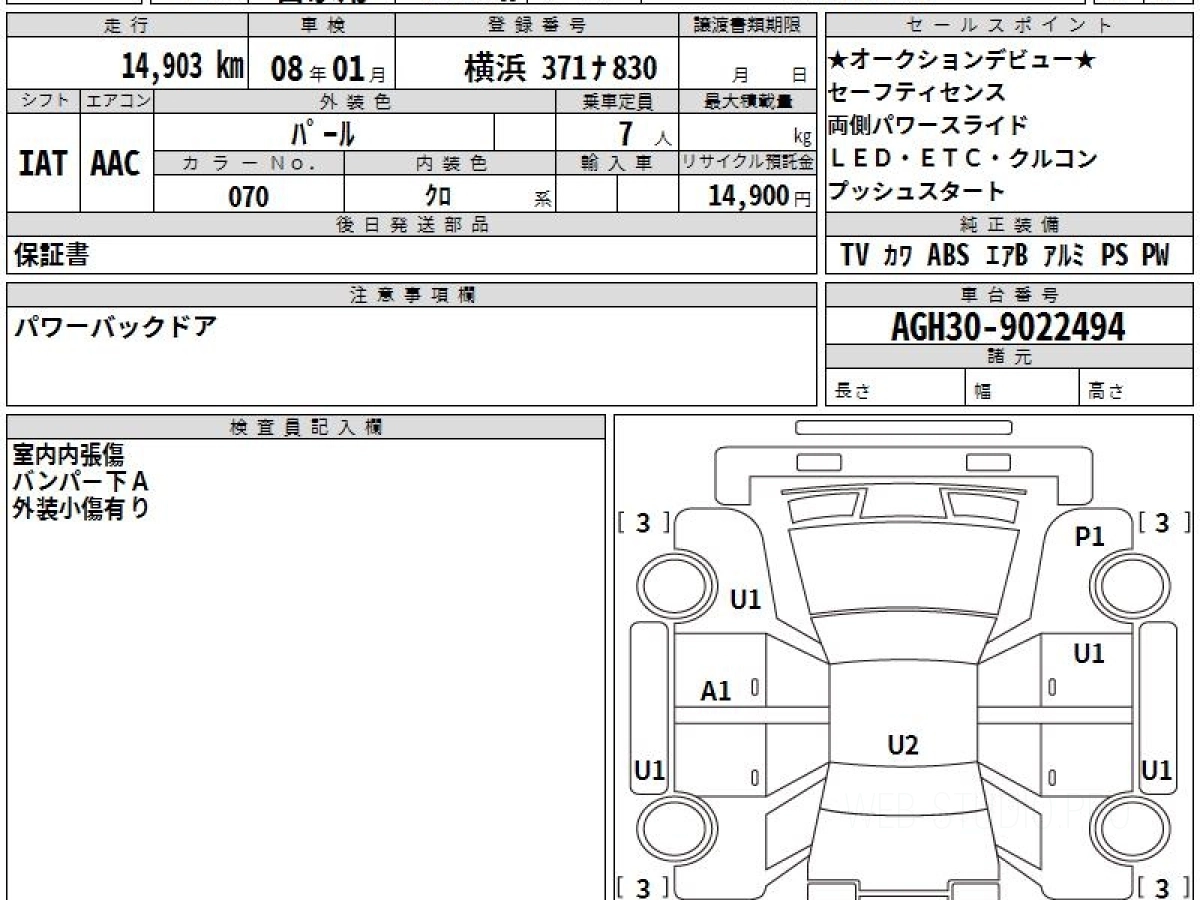
Task: Select inspector note 外装小傷有り
Action: coord(82,508)
